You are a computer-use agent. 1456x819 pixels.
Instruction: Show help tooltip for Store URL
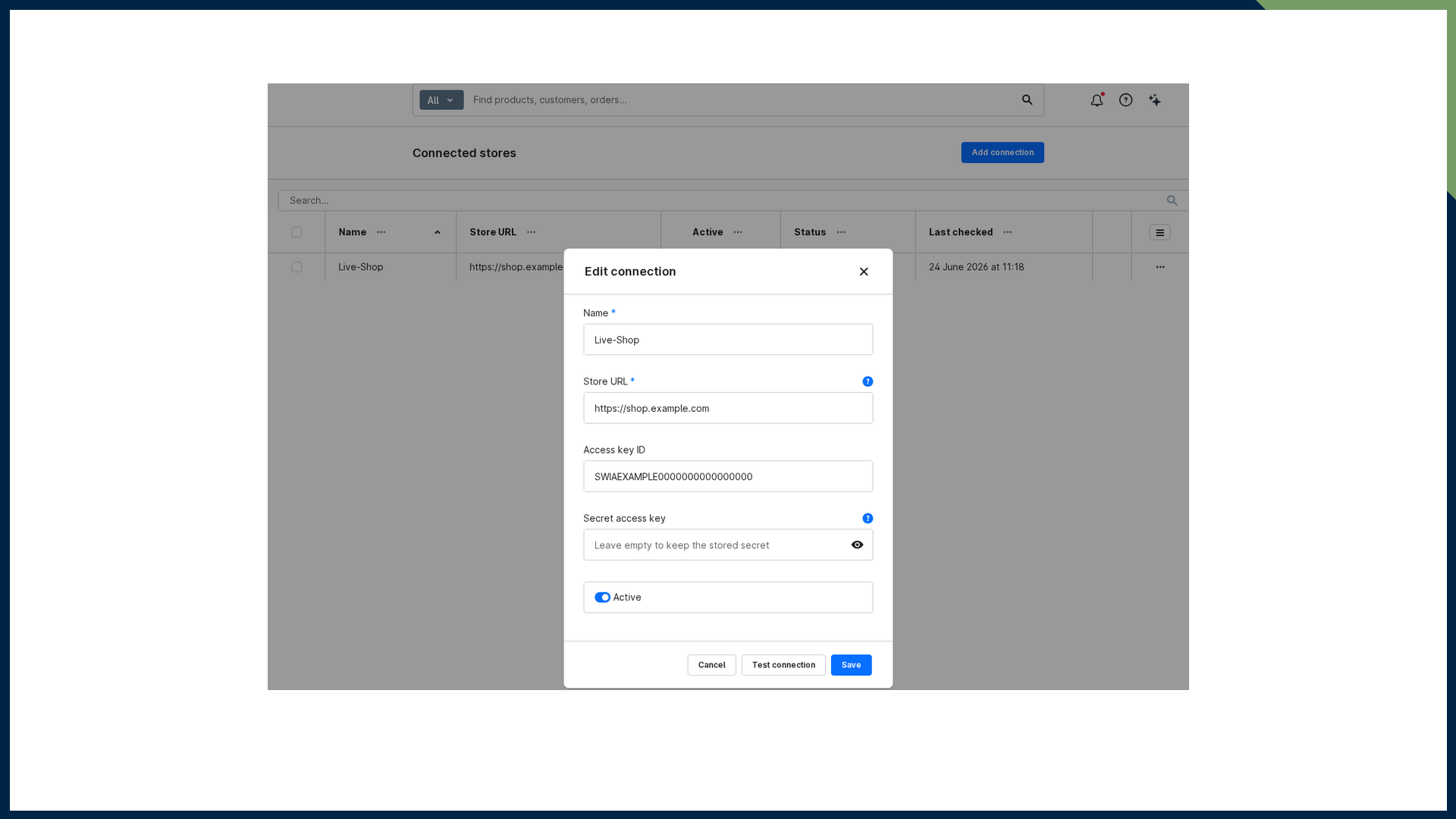[x=868, y=381]
